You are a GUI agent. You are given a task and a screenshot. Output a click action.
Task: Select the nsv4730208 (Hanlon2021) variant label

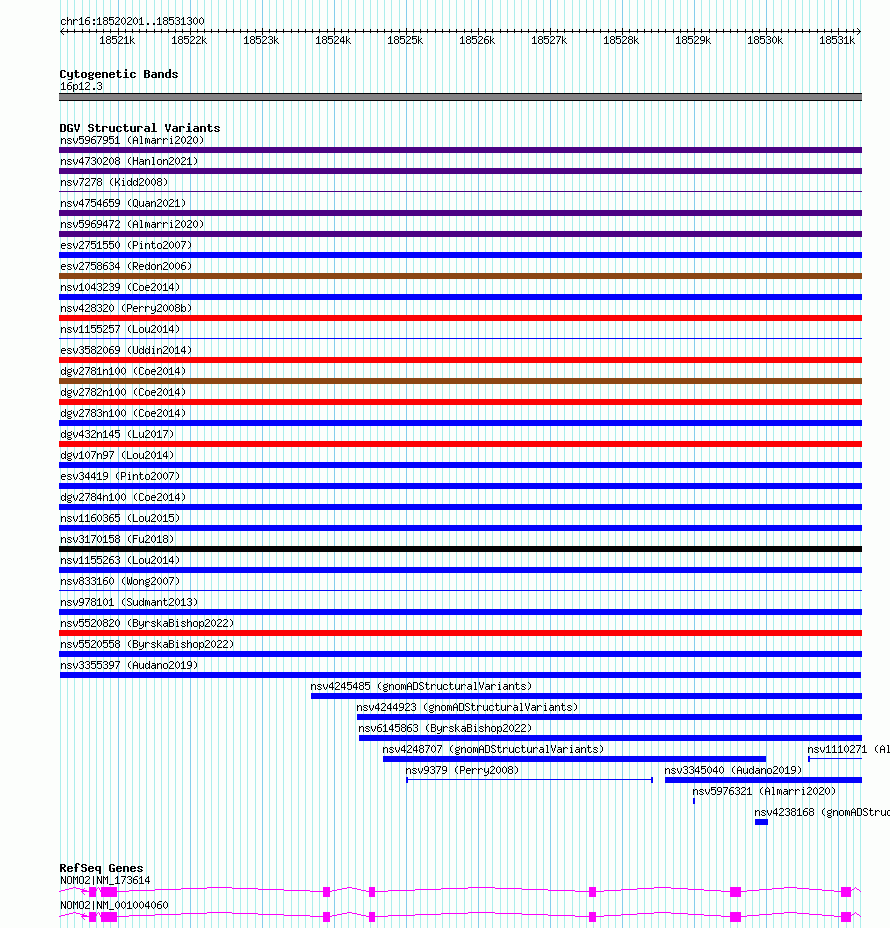coord(129,161)
